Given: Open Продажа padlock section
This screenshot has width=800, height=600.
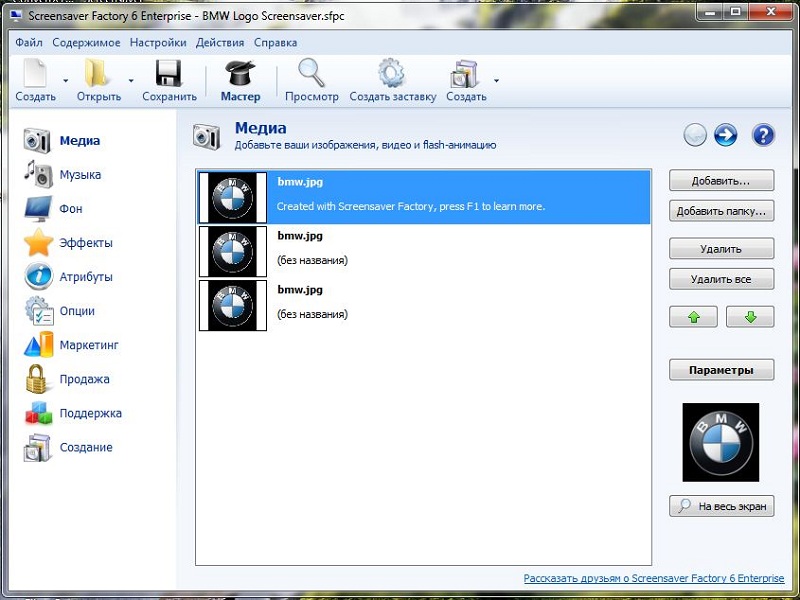Looking at the screenshot, I should coord(36,379).
